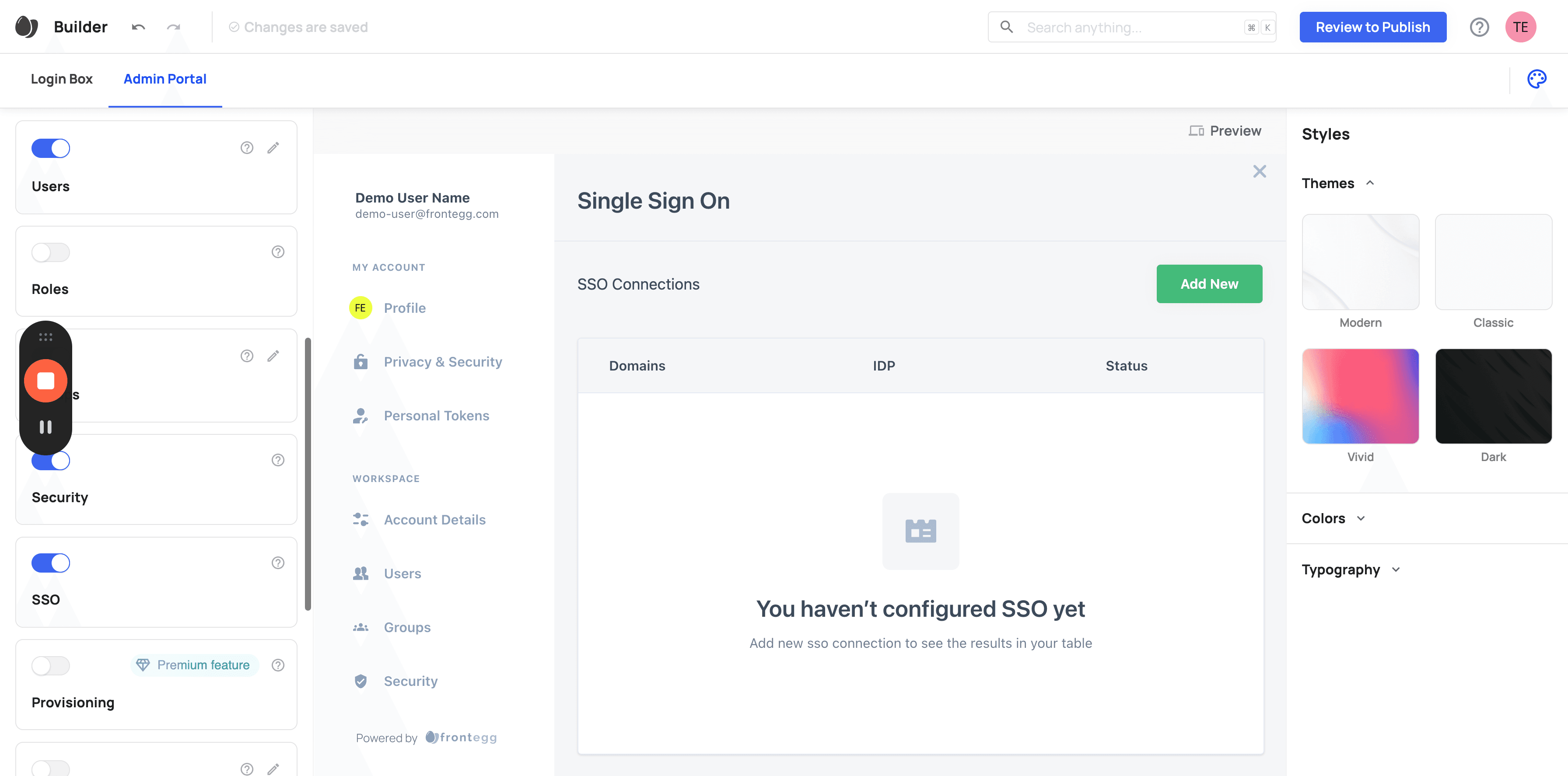Redo the last builder change
This screenshot has height=776, width=1568.
point(174,27)
